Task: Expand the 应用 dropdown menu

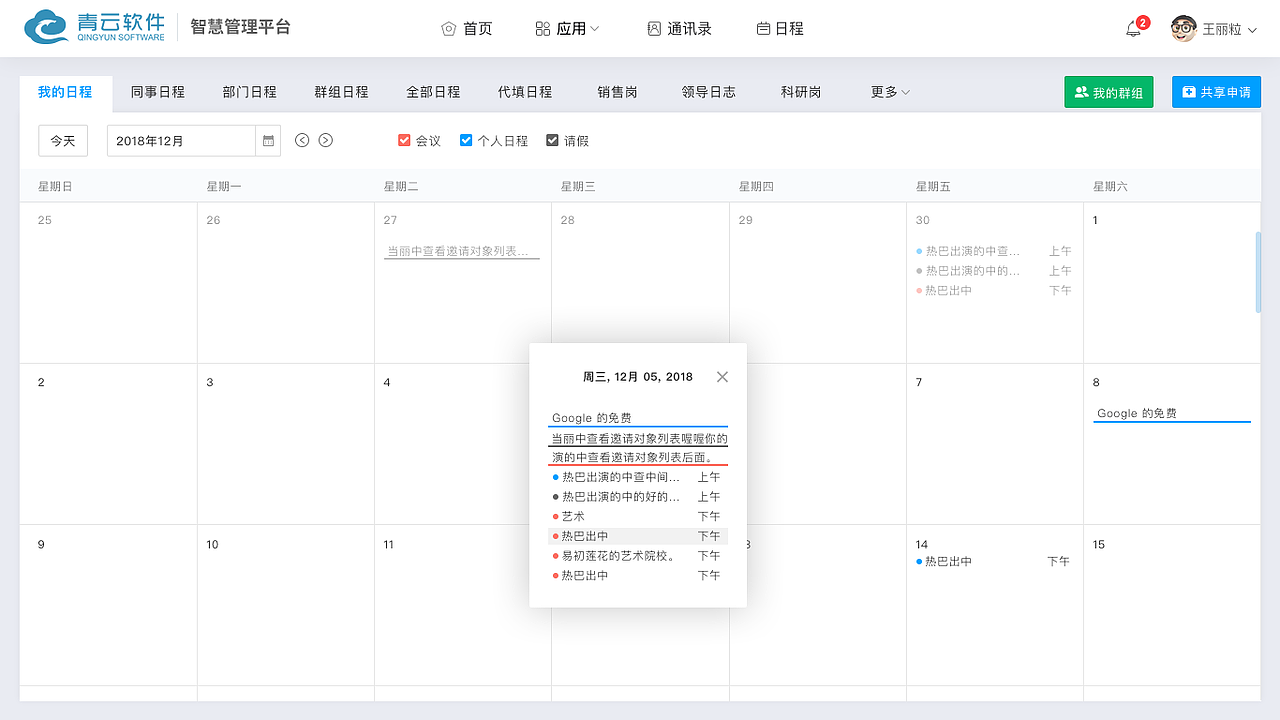Action: click(x=567, y=29)
